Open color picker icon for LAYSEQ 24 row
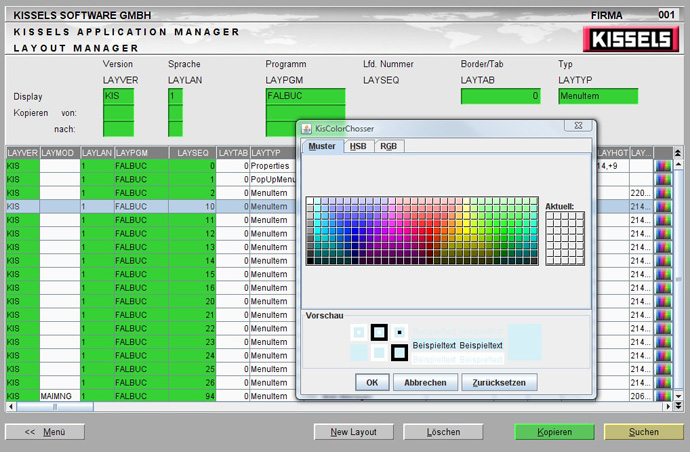 [x=663, y=356]
